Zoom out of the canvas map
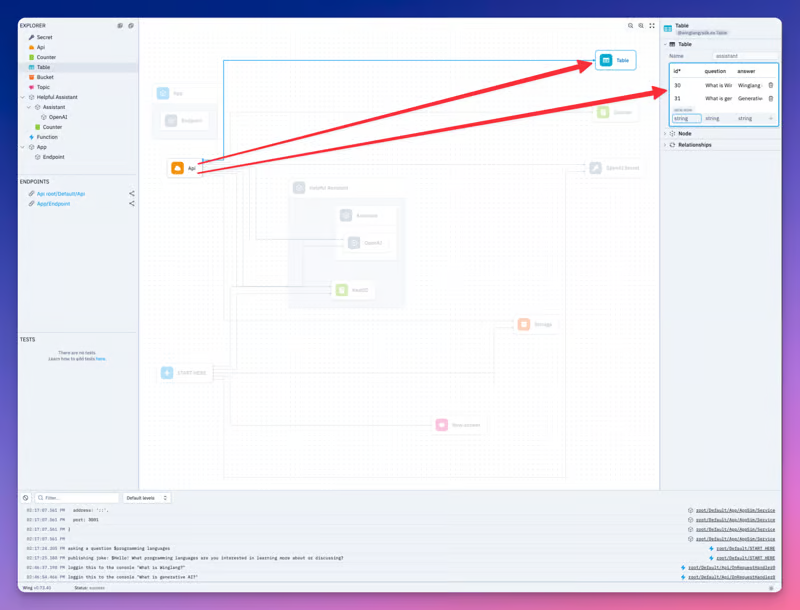Viewport: 800px width, 610px height. 631,26
